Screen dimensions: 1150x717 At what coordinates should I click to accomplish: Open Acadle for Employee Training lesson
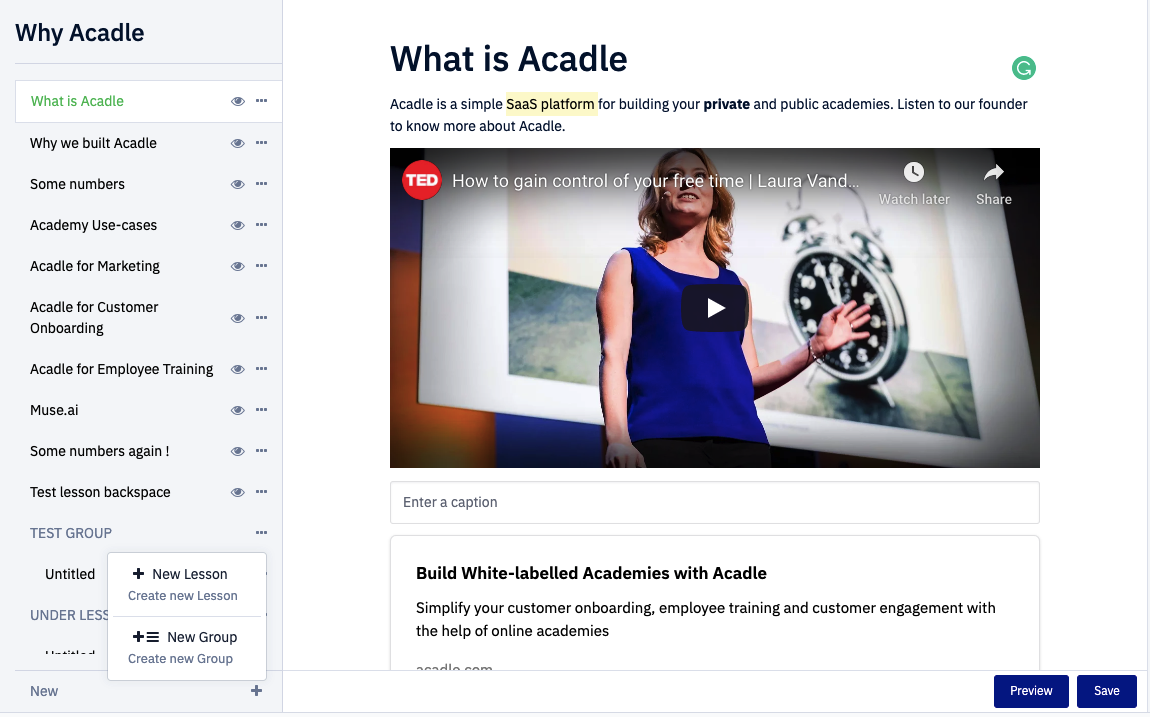point(122,369)
